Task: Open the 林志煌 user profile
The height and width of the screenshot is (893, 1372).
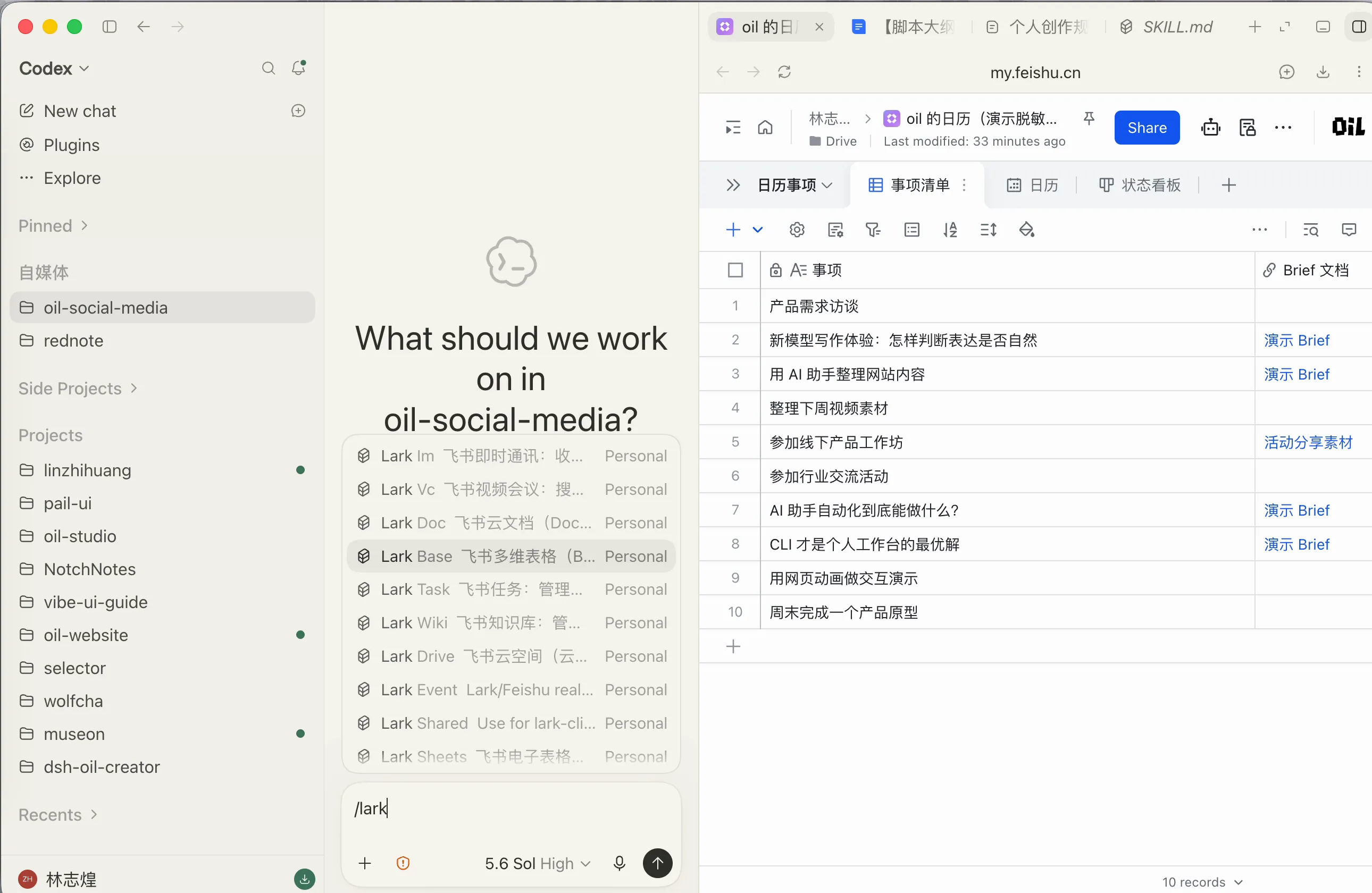Action: (57, 879)
